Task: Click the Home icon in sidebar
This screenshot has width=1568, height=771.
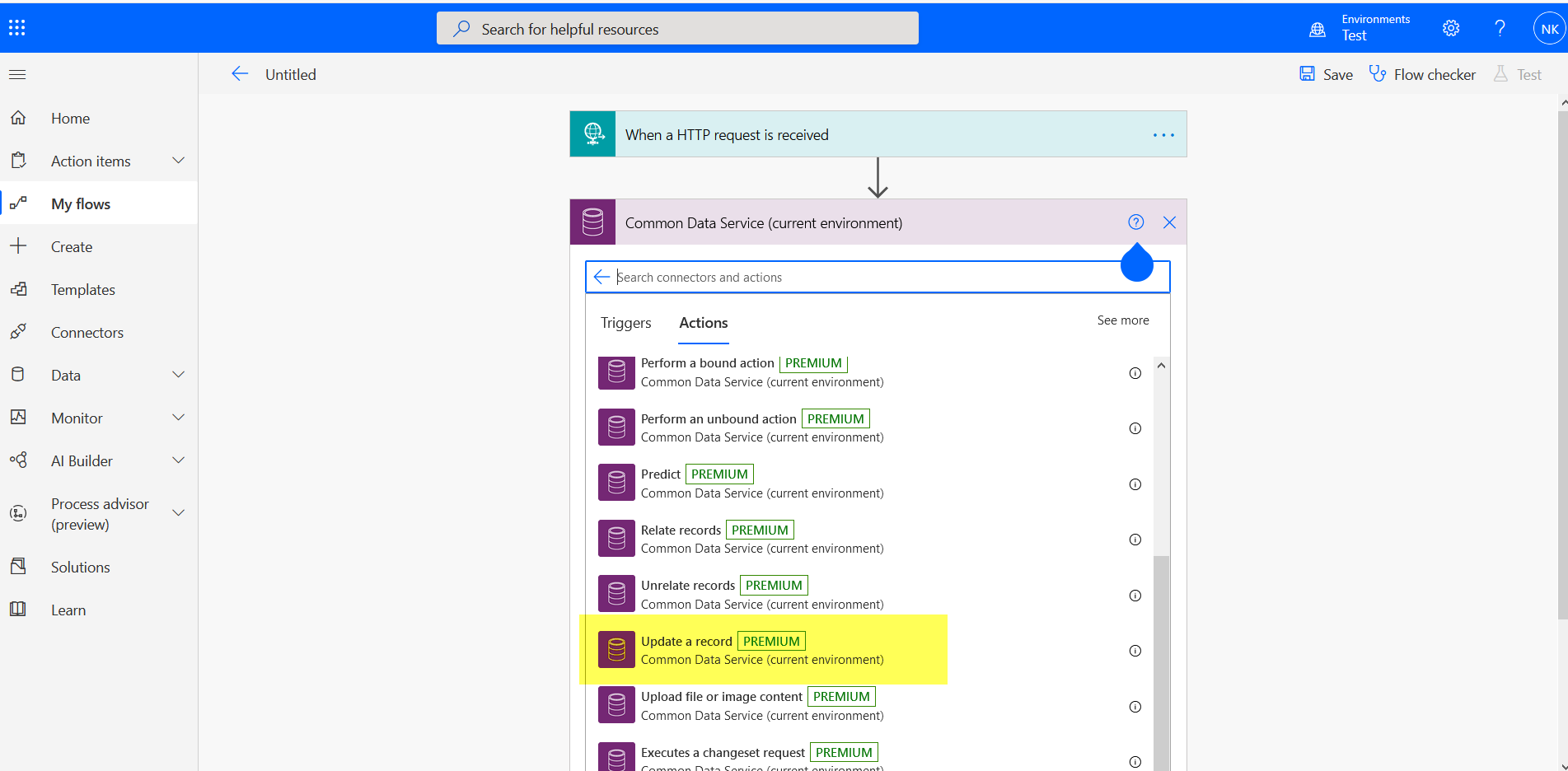Action: (x=18, y=118)
